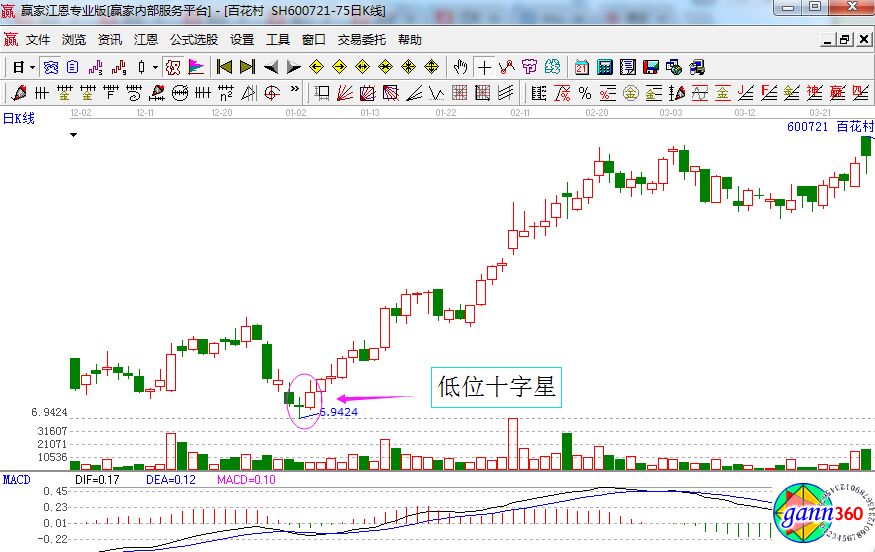875x552 pixels.
Task: Click the 600721 百花村 stock label
Action: 829,127
